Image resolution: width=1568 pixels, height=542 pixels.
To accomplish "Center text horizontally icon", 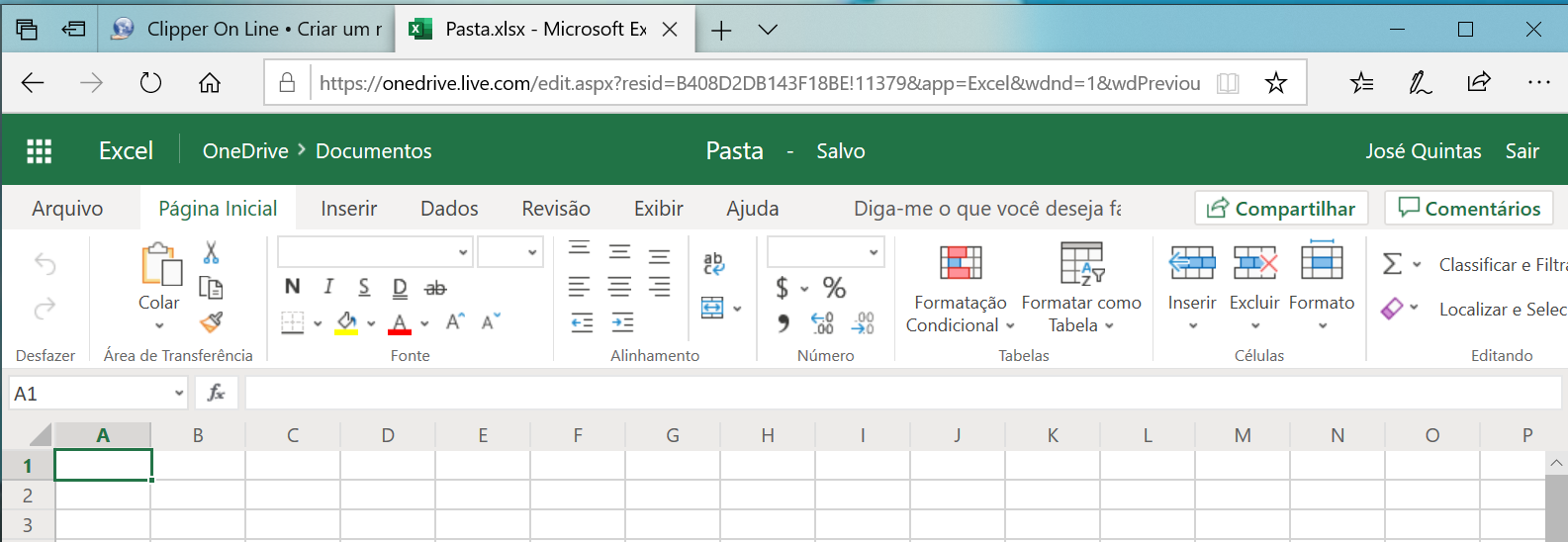I will [619, 288].
